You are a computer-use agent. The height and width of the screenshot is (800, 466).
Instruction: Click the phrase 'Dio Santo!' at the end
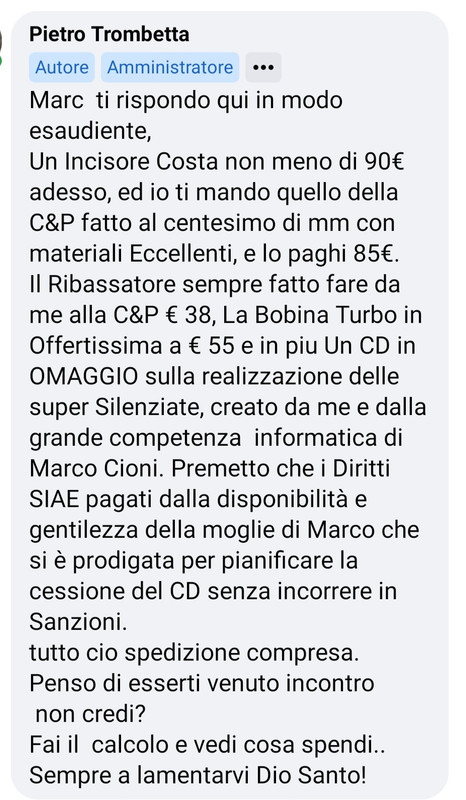pos(311,776)
